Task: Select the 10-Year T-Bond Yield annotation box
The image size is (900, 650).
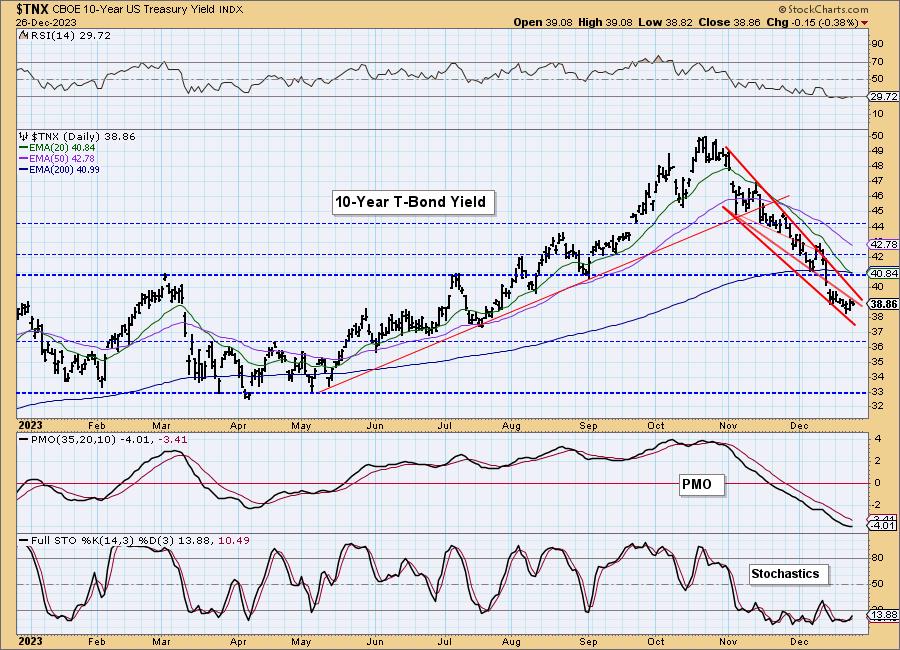Action: [413, 202]
